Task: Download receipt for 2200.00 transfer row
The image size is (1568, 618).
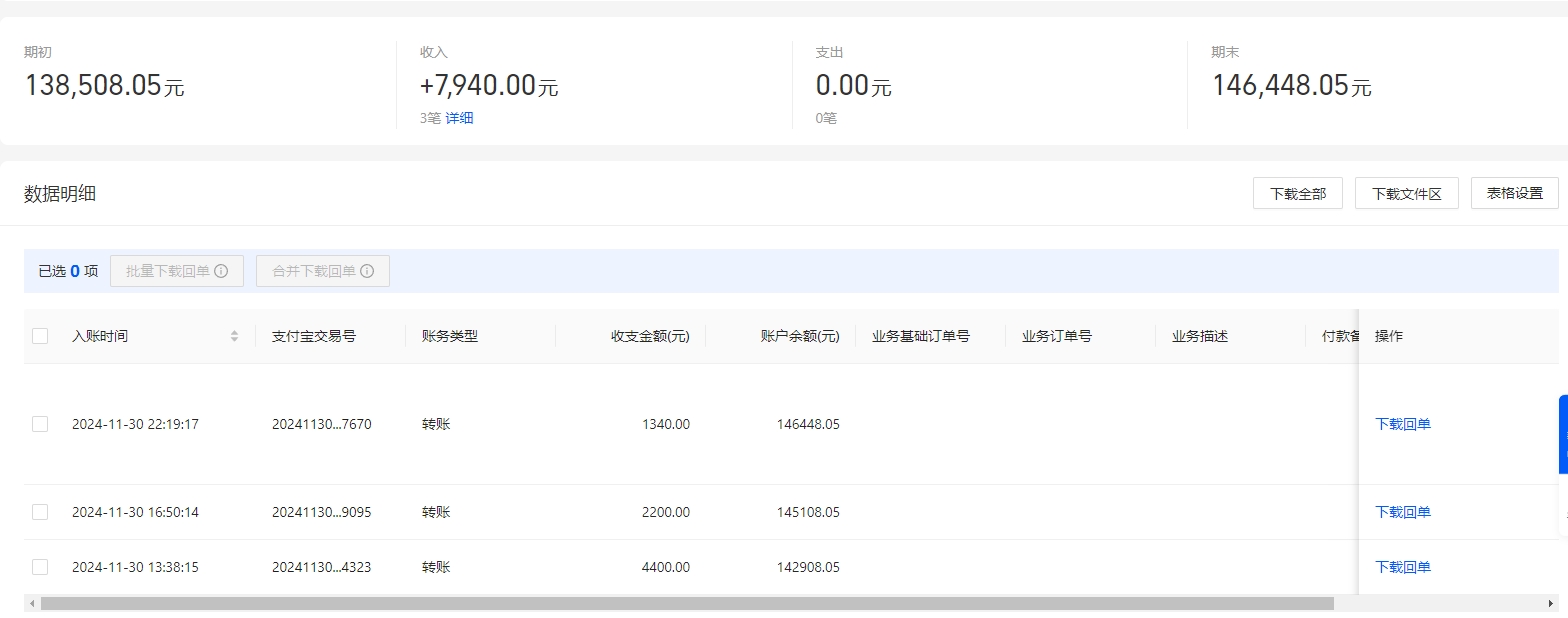Action: tap(1403, 512)
